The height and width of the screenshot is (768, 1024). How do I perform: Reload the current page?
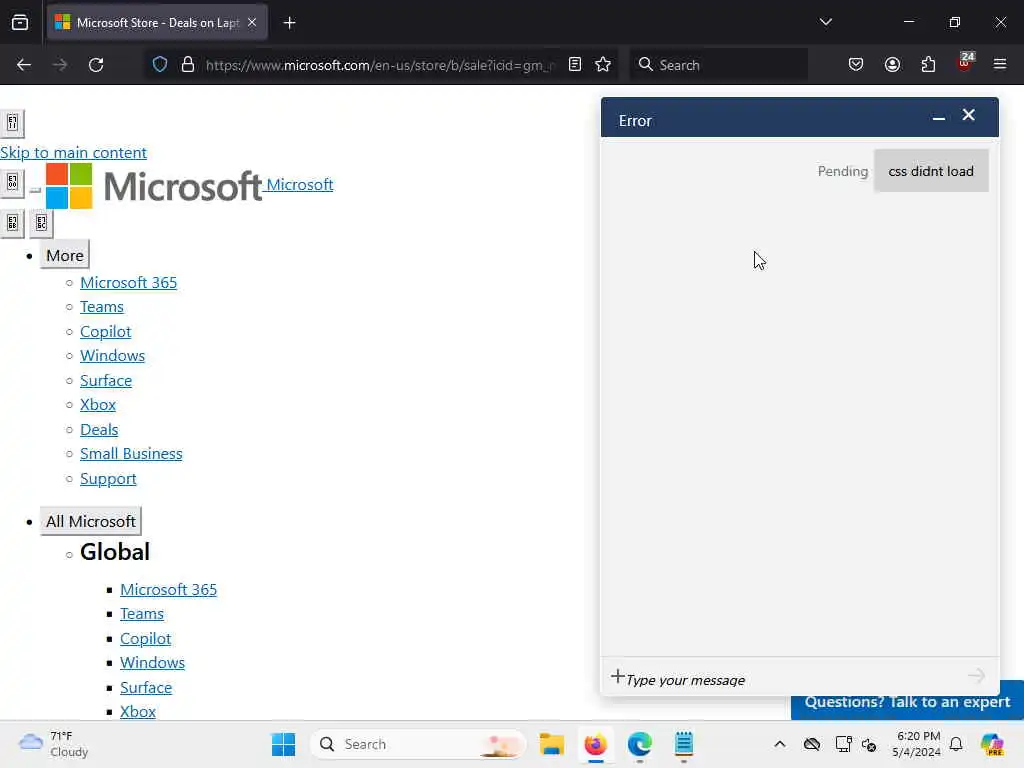[96, 65]
